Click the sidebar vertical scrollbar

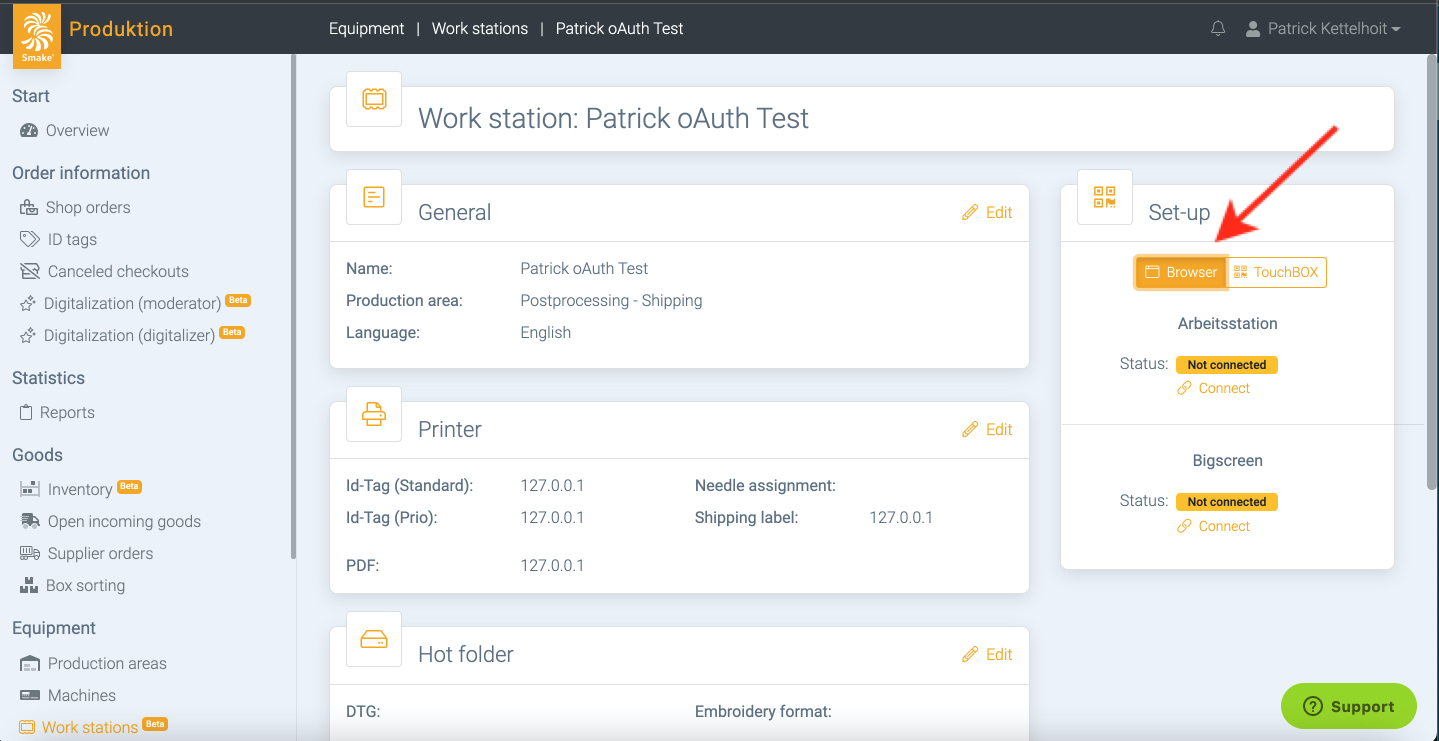pos(293,306)
